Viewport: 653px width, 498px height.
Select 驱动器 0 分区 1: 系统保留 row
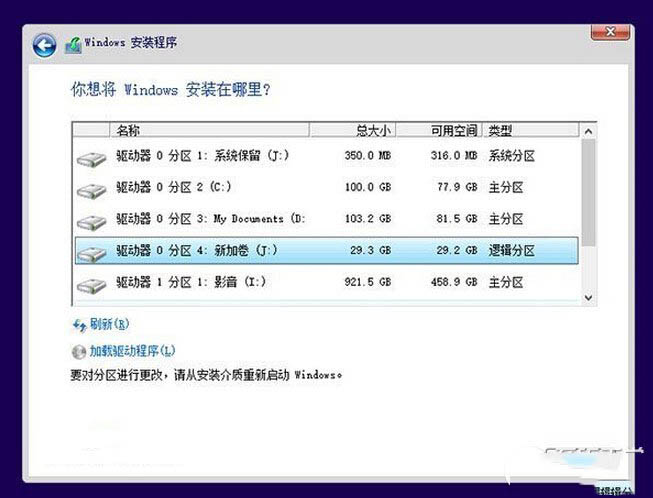327,156
